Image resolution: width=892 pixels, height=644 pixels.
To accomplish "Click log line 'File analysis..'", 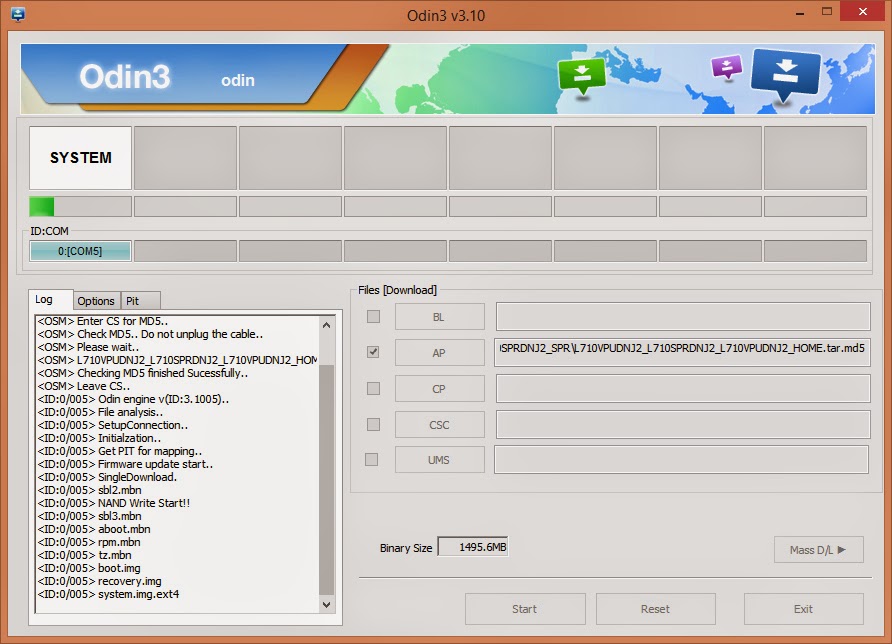I will click(x=101, y=412).
